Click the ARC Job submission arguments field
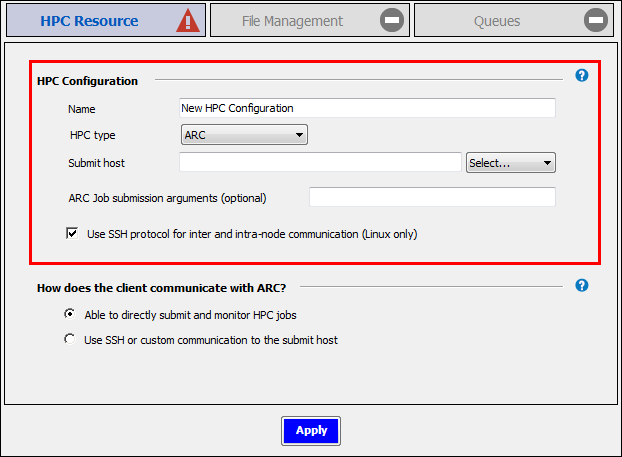The image size is (622, 457). pos(432,197)
